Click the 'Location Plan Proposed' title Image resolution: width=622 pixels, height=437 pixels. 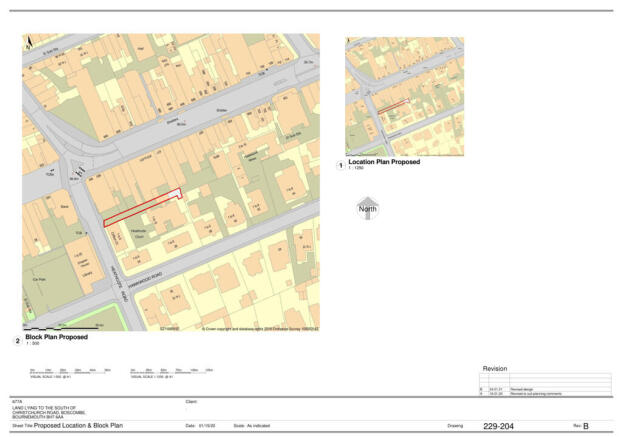(x=384, y=162)
